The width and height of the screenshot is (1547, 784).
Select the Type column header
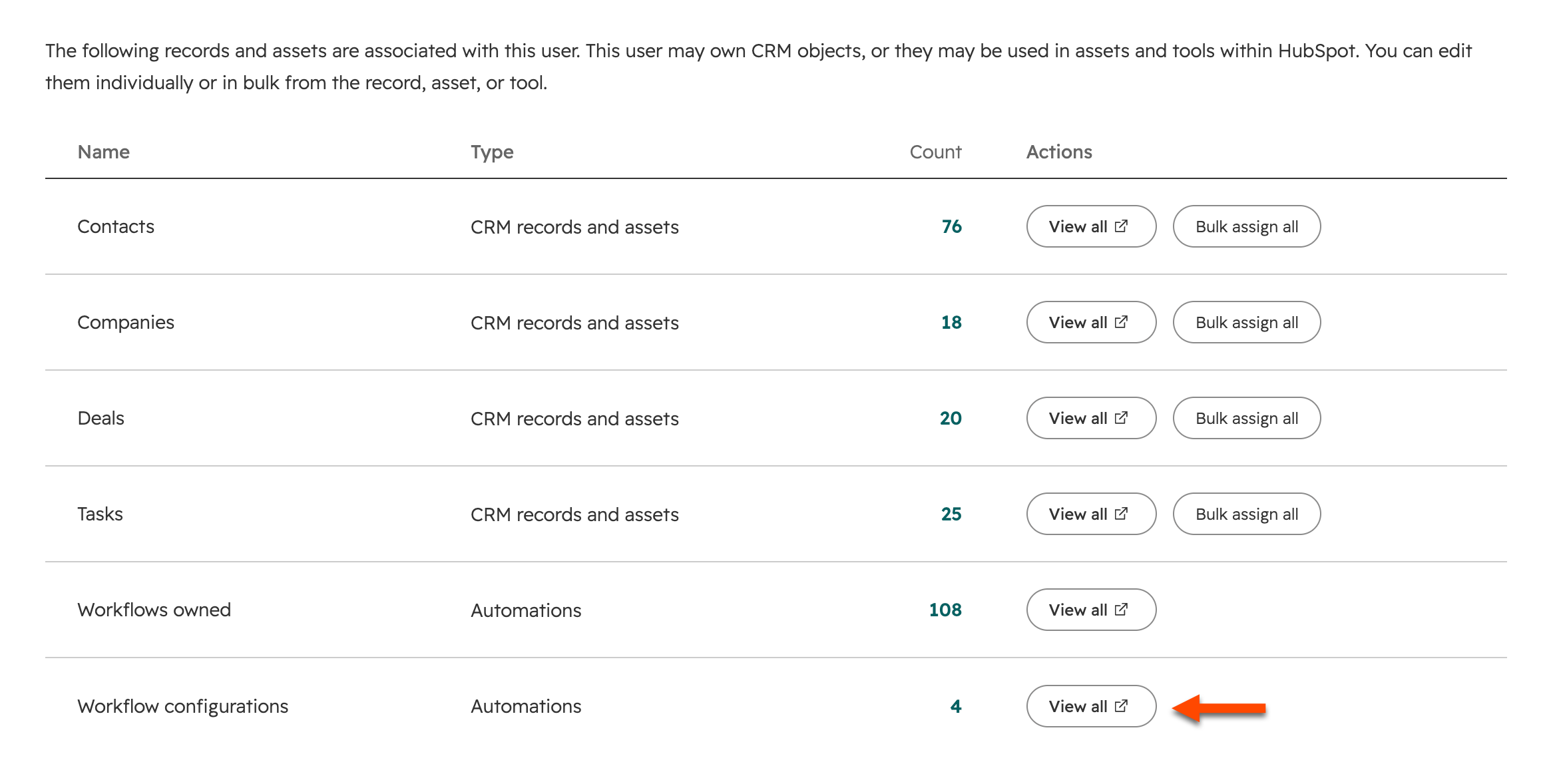tap(492, 152)
